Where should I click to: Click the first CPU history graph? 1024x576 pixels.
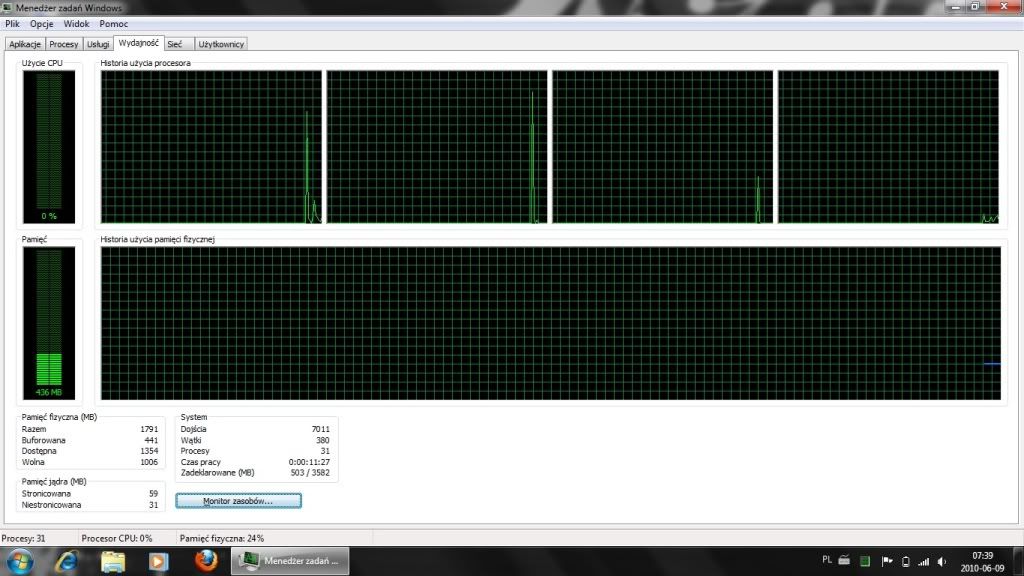(211, 147)
